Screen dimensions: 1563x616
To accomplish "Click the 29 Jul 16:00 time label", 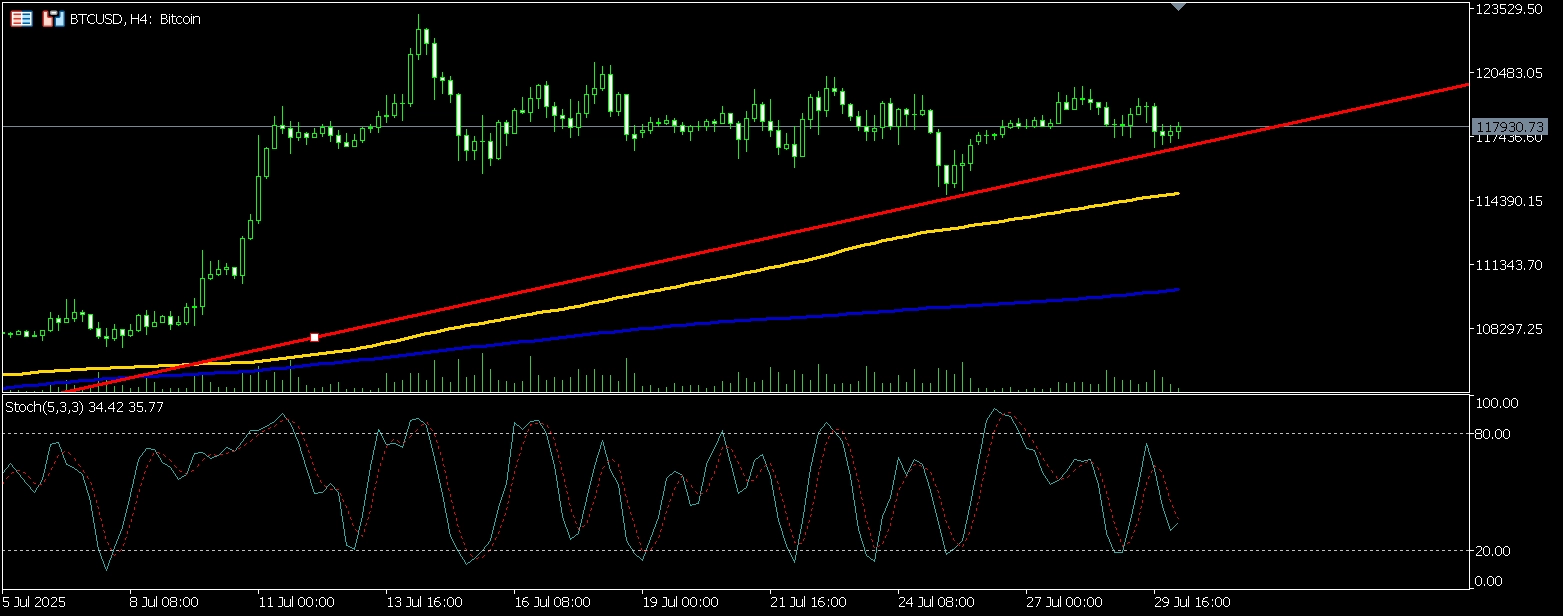I will tap(1191, 603).
